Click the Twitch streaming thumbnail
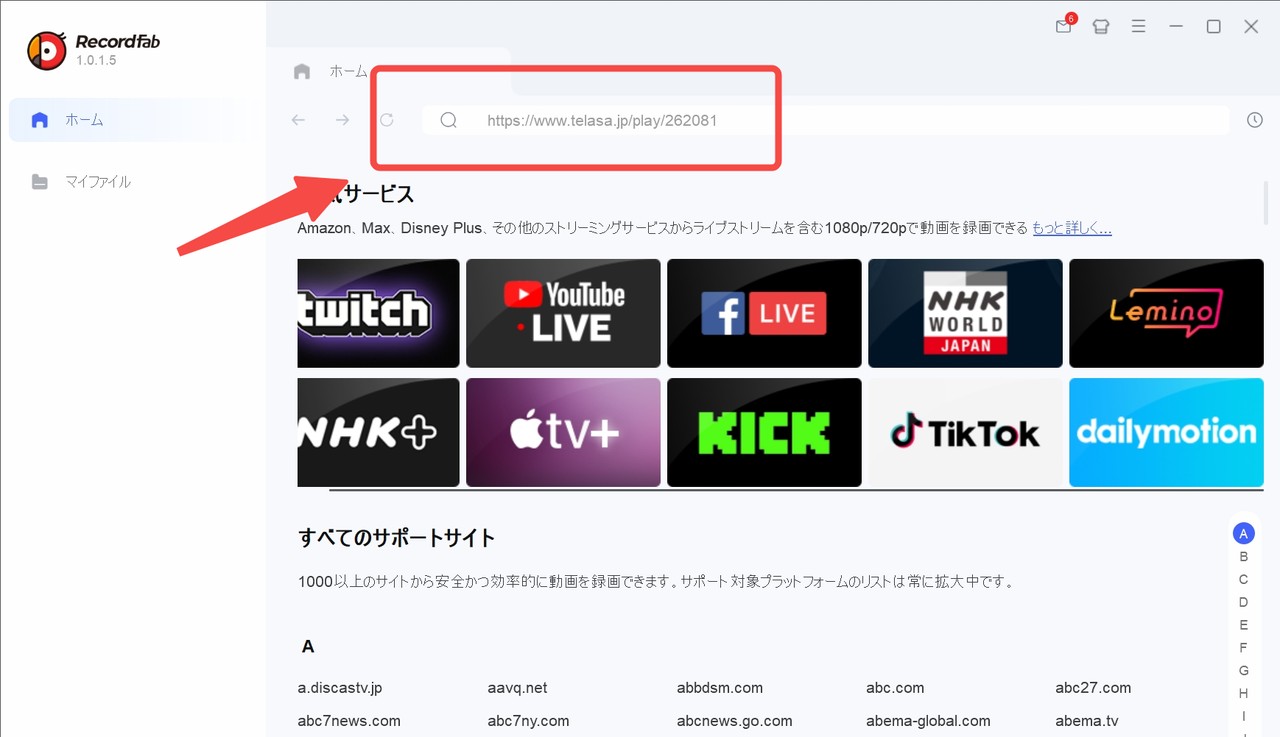The width and height of the screenshot is (1280, 737). (x=378, y=312)
